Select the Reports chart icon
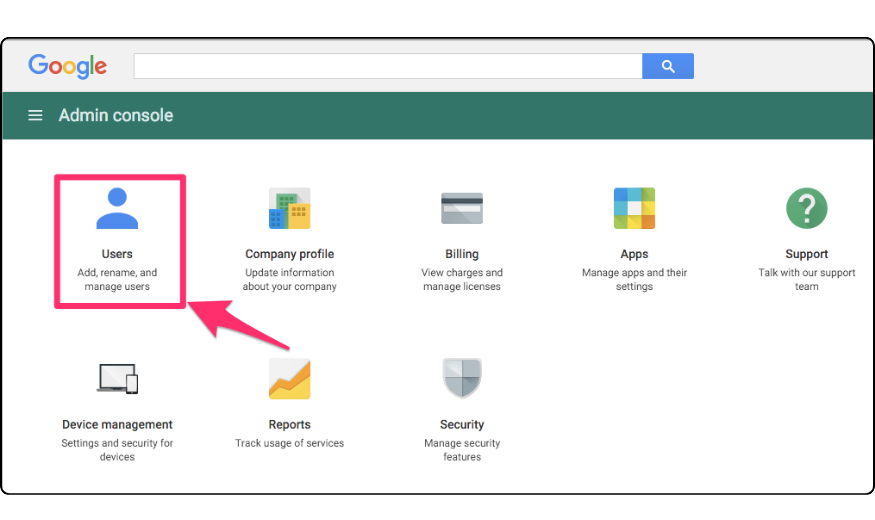The image size is (875, 520). 289,379
